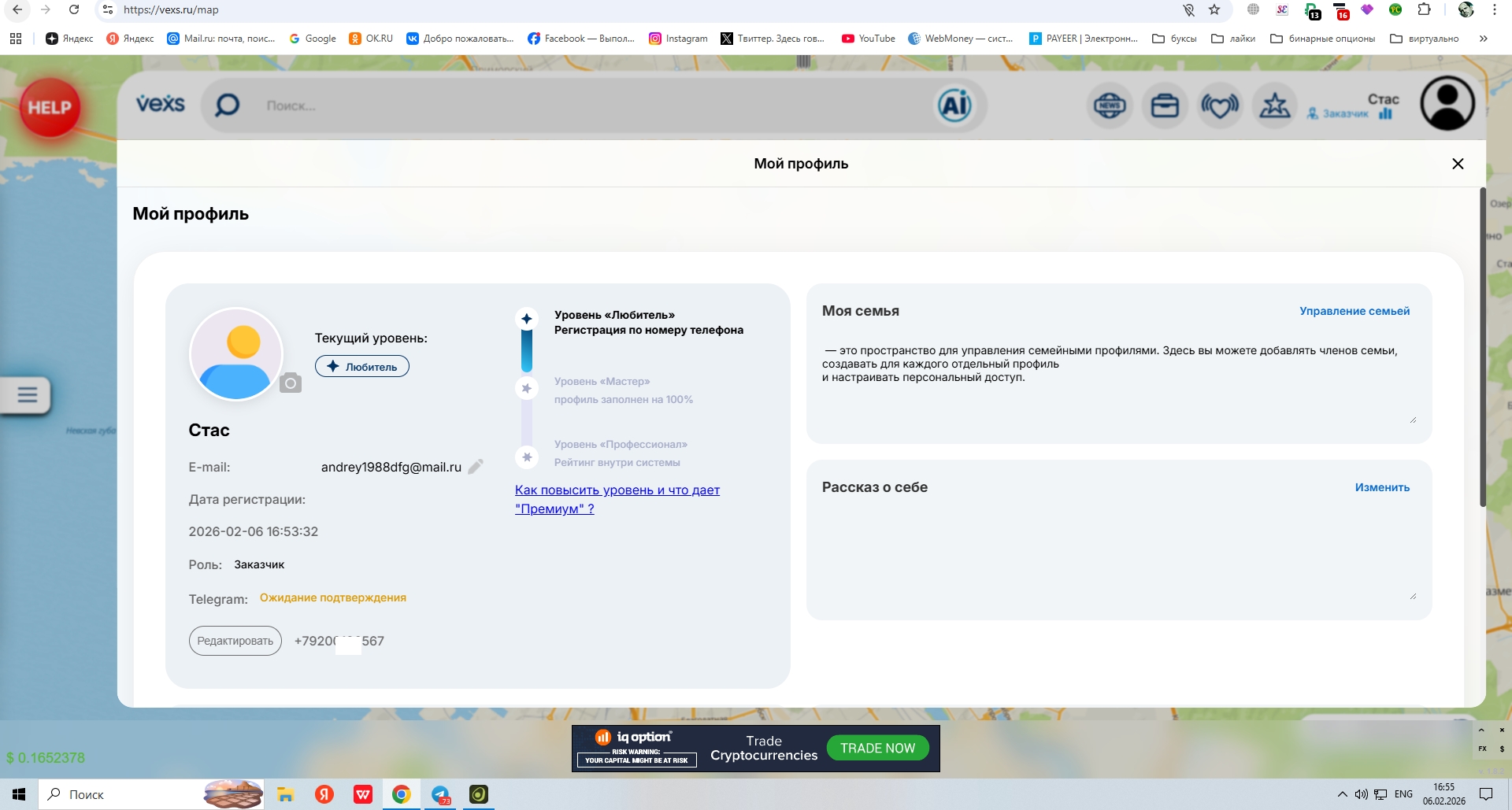The width and height of the screenshot is (1512, 810).
Task: Open the YouTube bookmark
Action: [869, 39]
